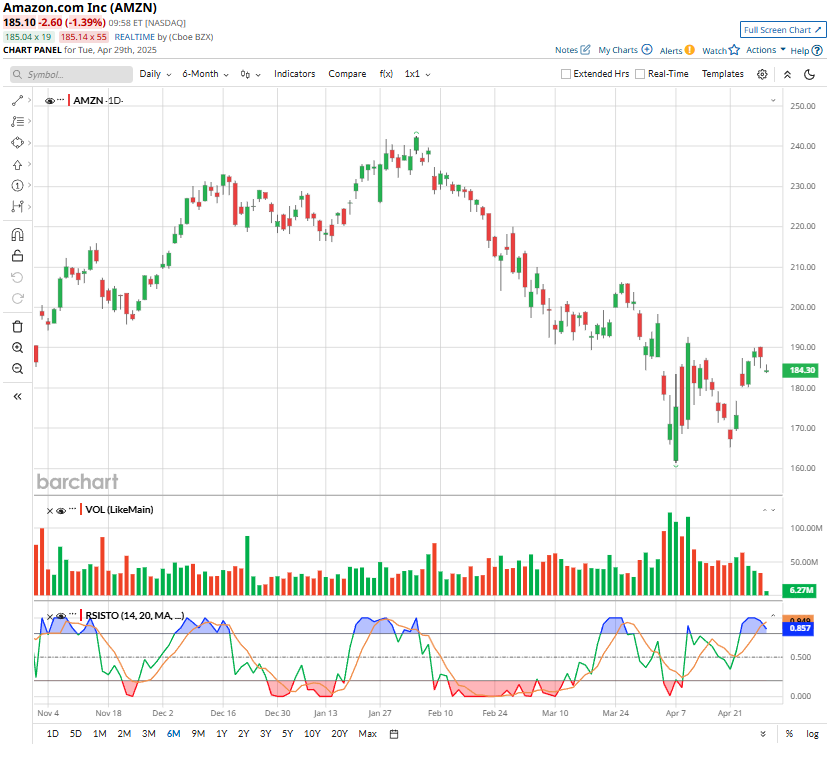Enable the Real-Time checkbox
The height and width of the screenshot is (761, 840).
(640, 74)
